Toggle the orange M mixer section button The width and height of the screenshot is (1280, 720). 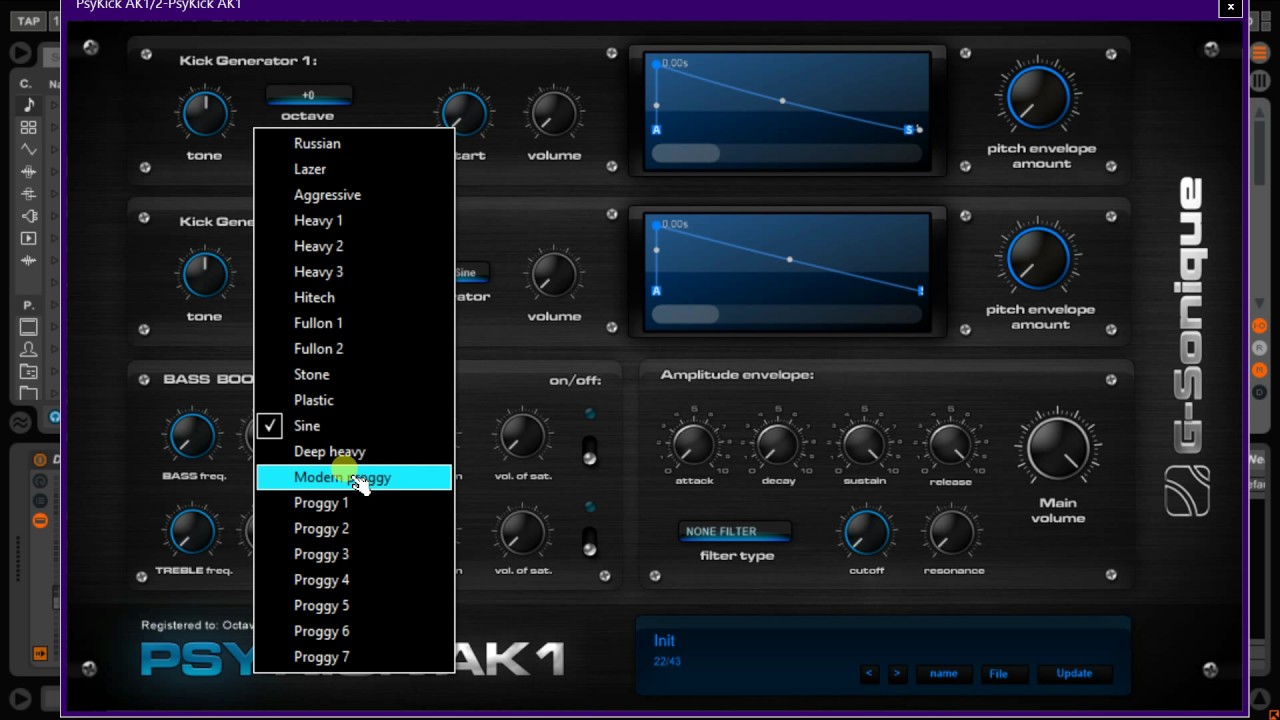click(1260, 370)
